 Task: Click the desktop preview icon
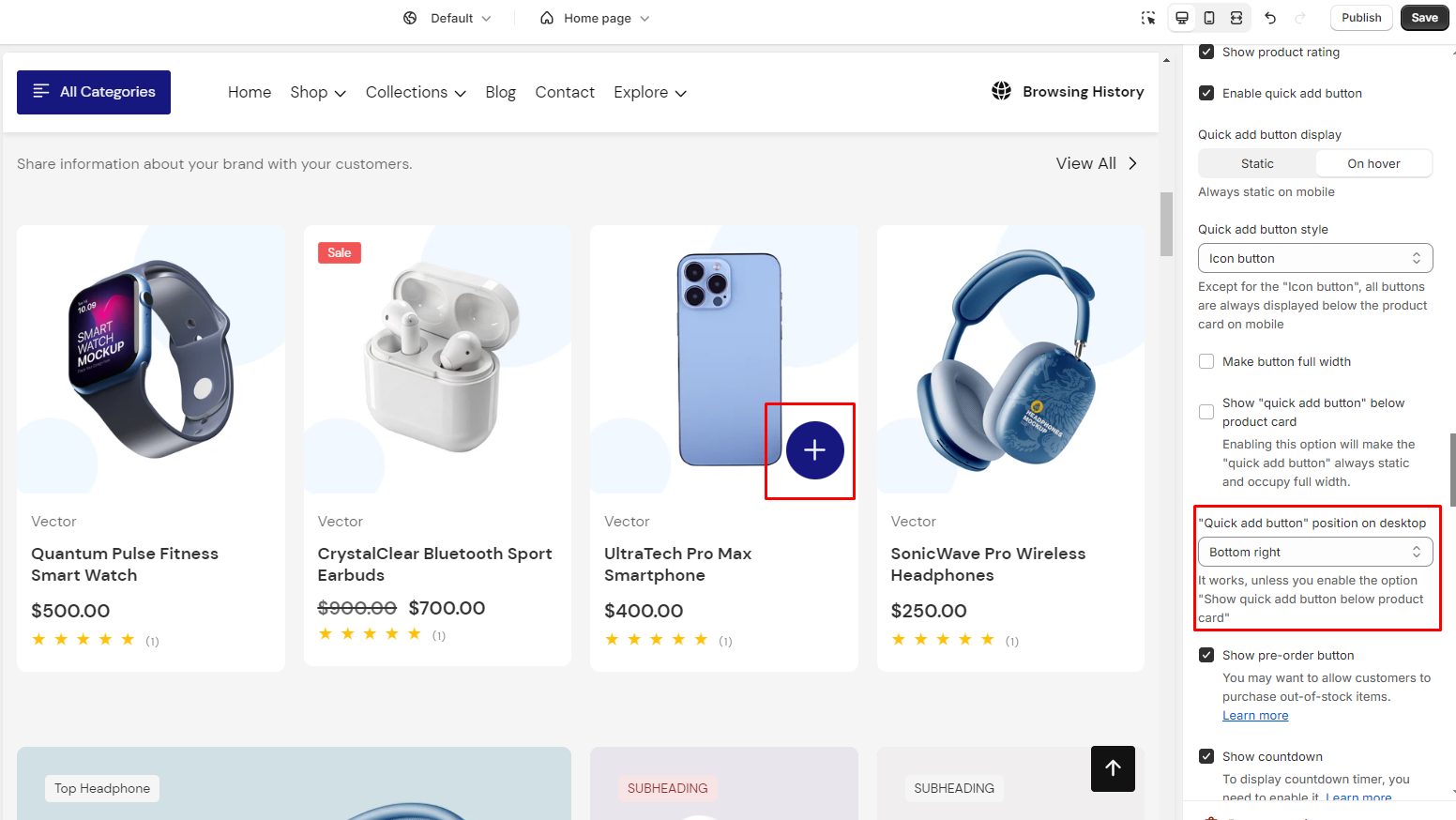click(x=1182, y=18)
